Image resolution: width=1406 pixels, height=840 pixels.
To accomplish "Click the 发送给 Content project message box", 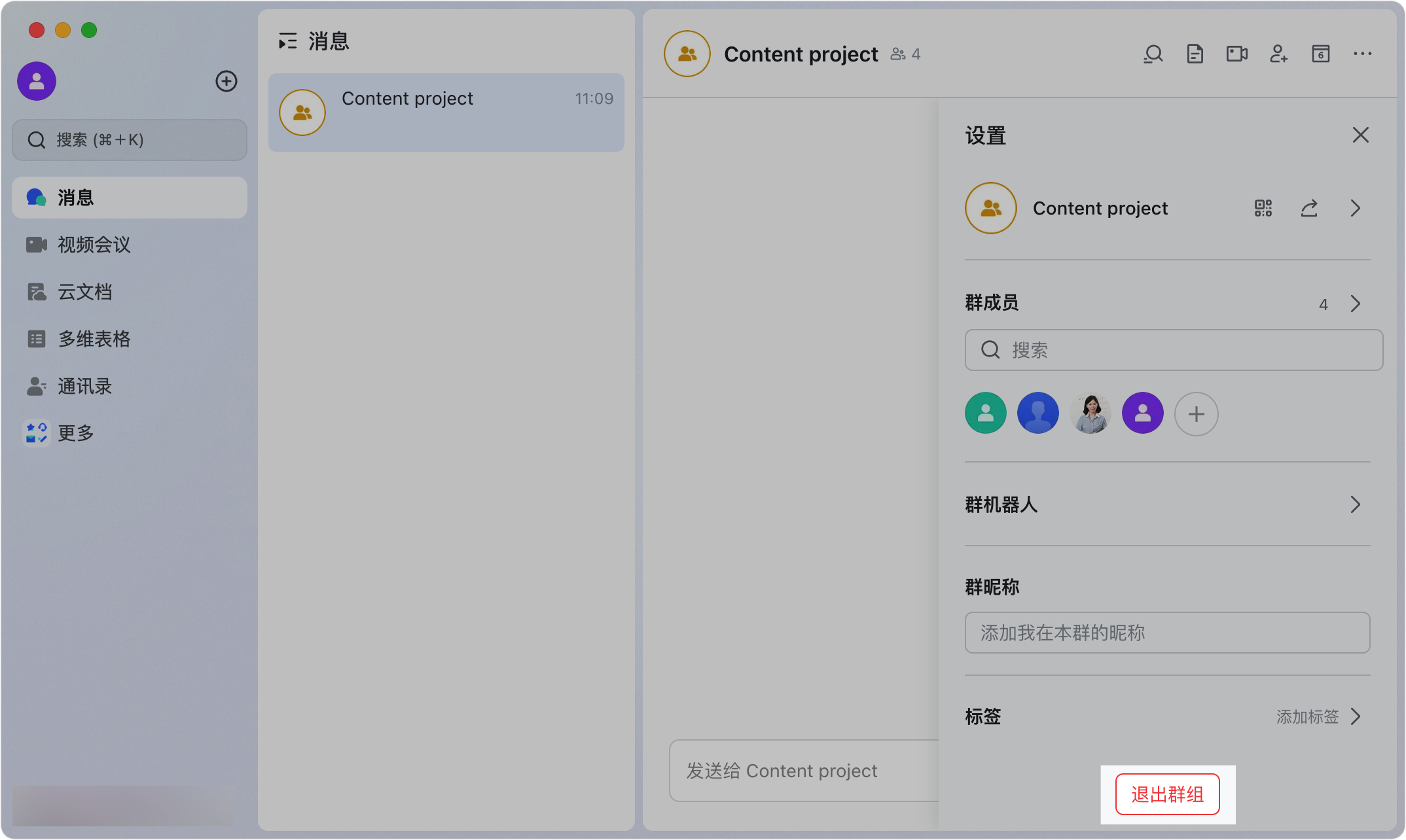I will point(804,771).
